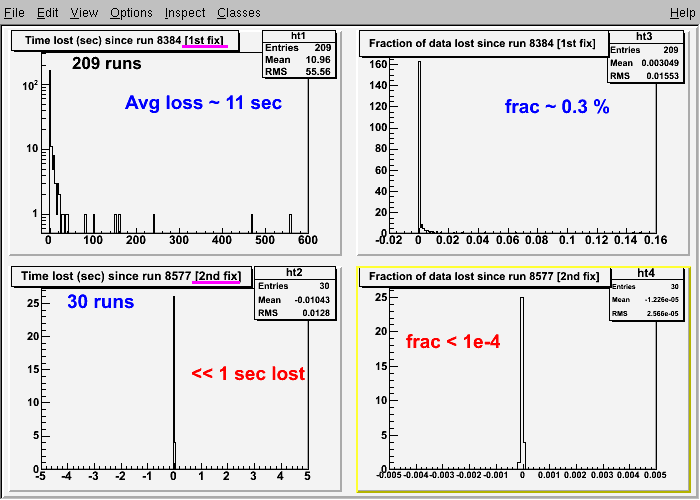Select the 'Time lost since run 8384' title box

125,41
